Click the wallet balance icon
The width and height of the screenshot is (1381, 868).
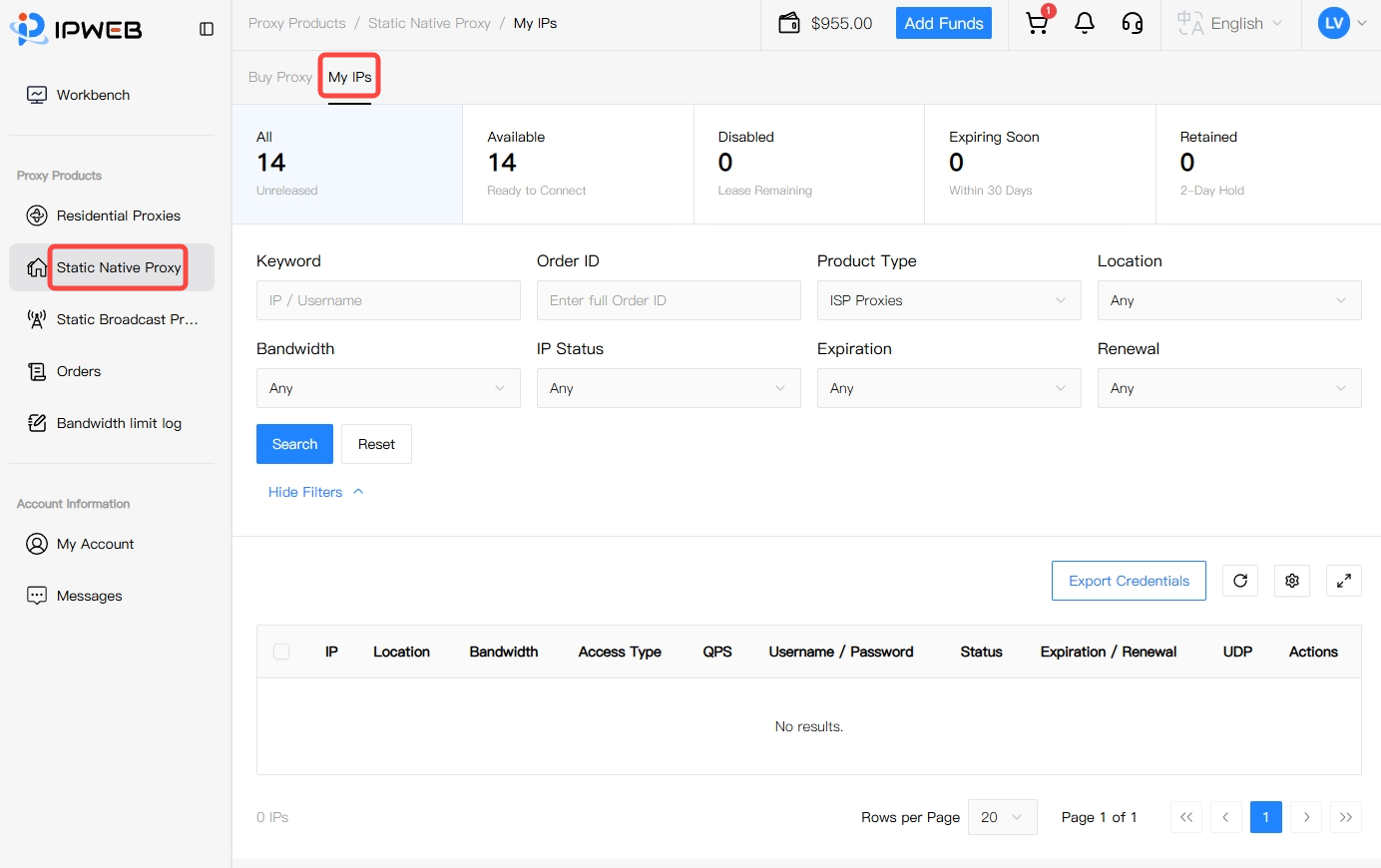click(x=789, y=23)
